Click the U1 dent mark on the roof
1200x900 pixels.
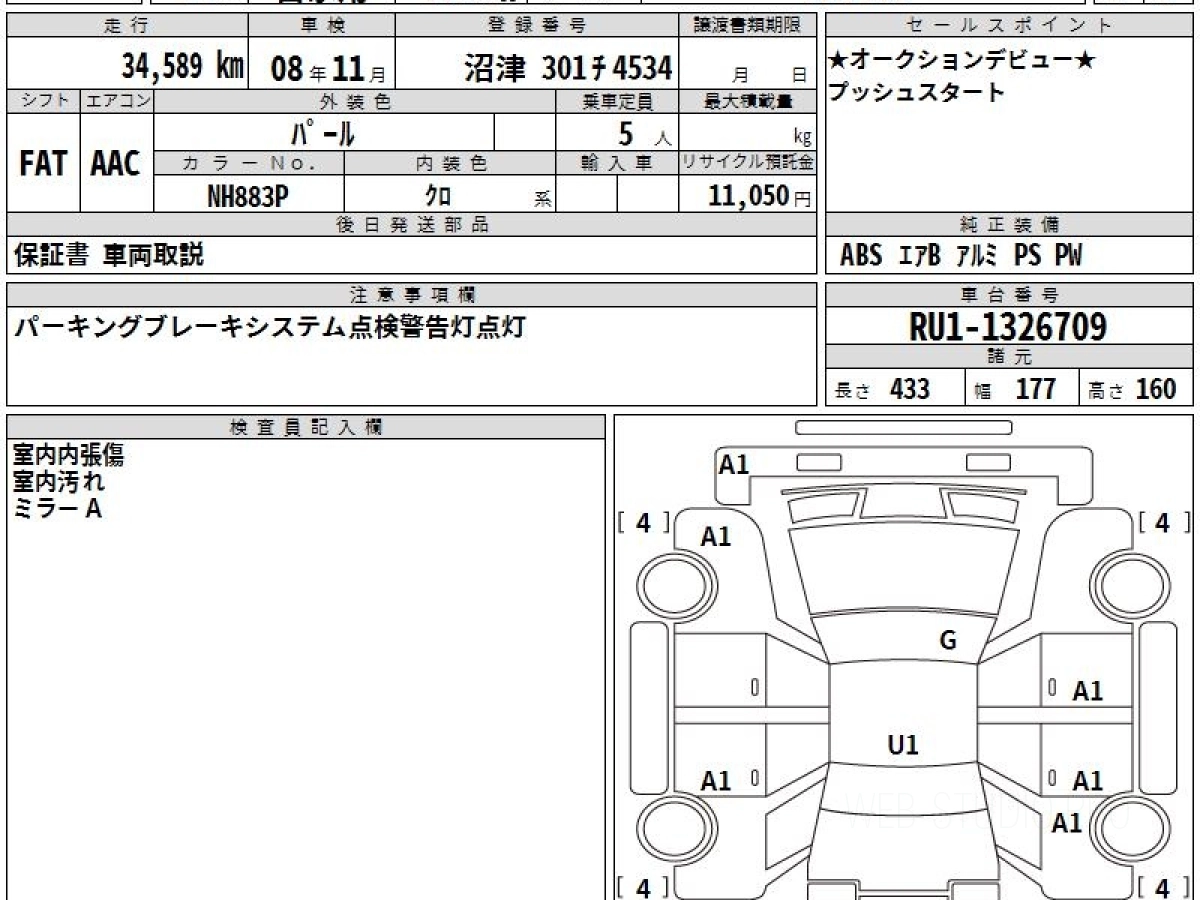coord(903,745)
